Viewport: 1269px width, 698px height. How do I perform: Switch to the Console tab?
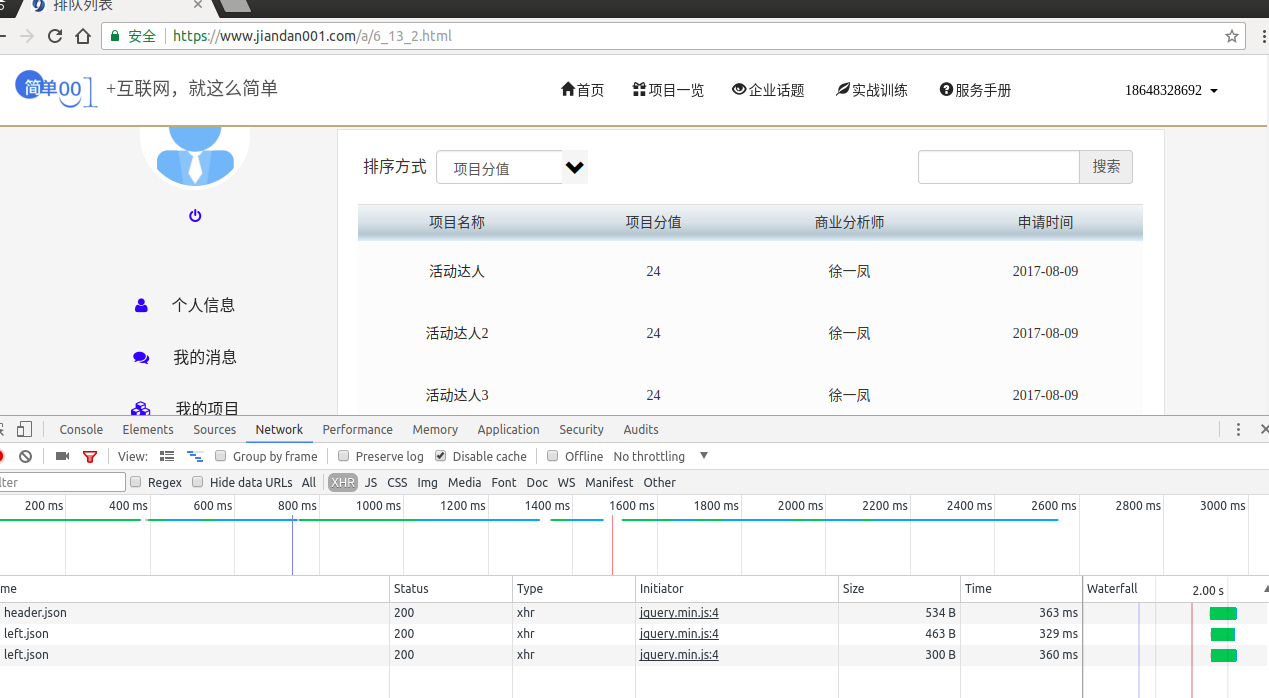point(81,430)
